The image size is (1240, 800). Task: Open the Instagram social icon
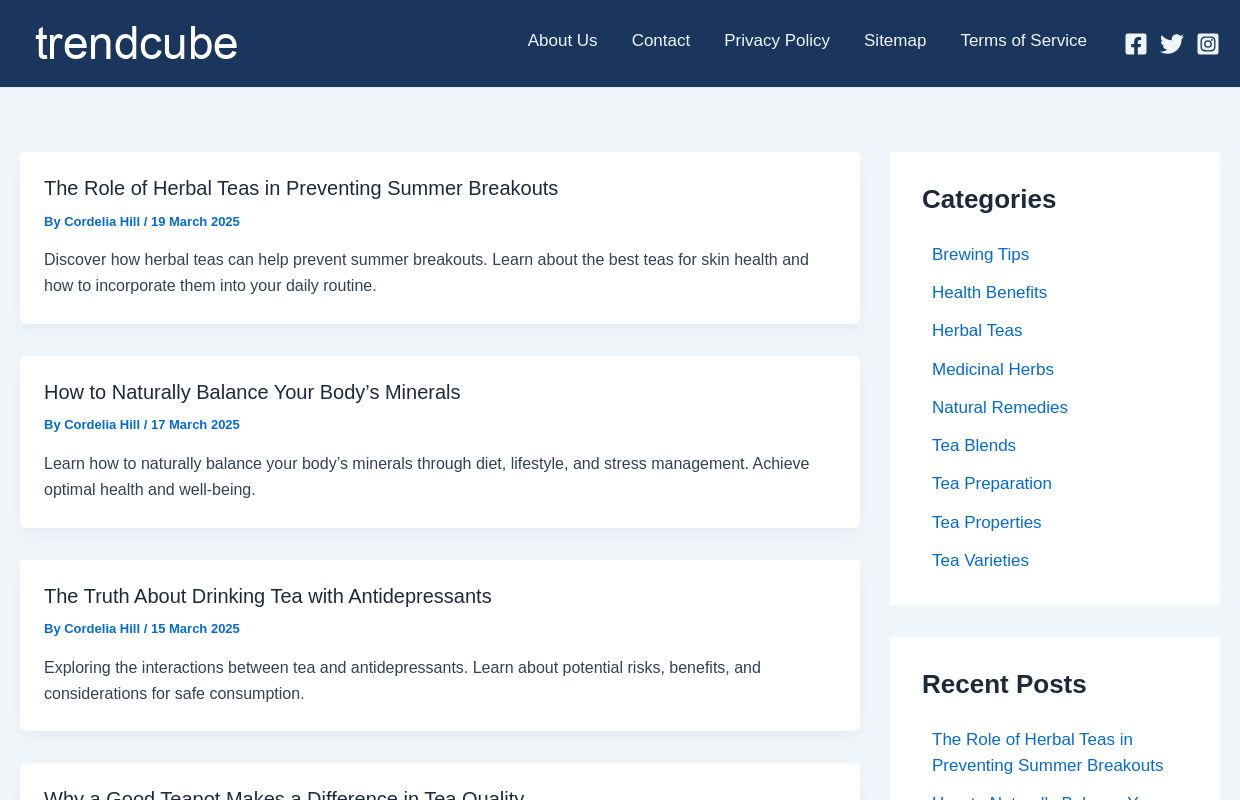pyautogui.click(x=1208, y=44)
